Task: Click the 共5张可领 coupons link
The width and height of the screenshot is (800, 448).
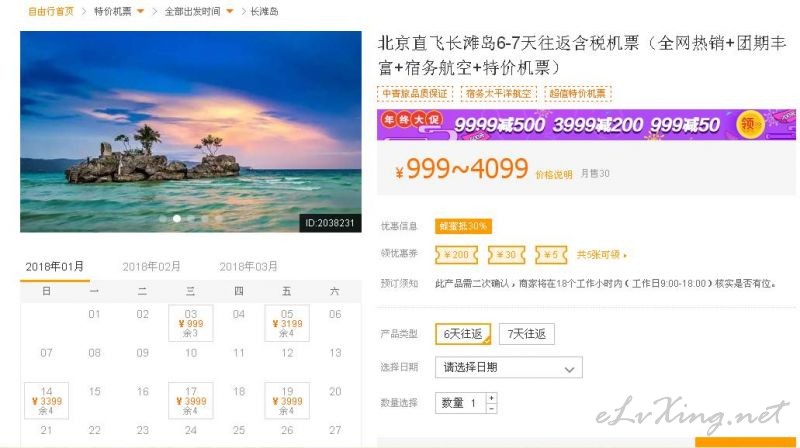Action: pos(601,255)
